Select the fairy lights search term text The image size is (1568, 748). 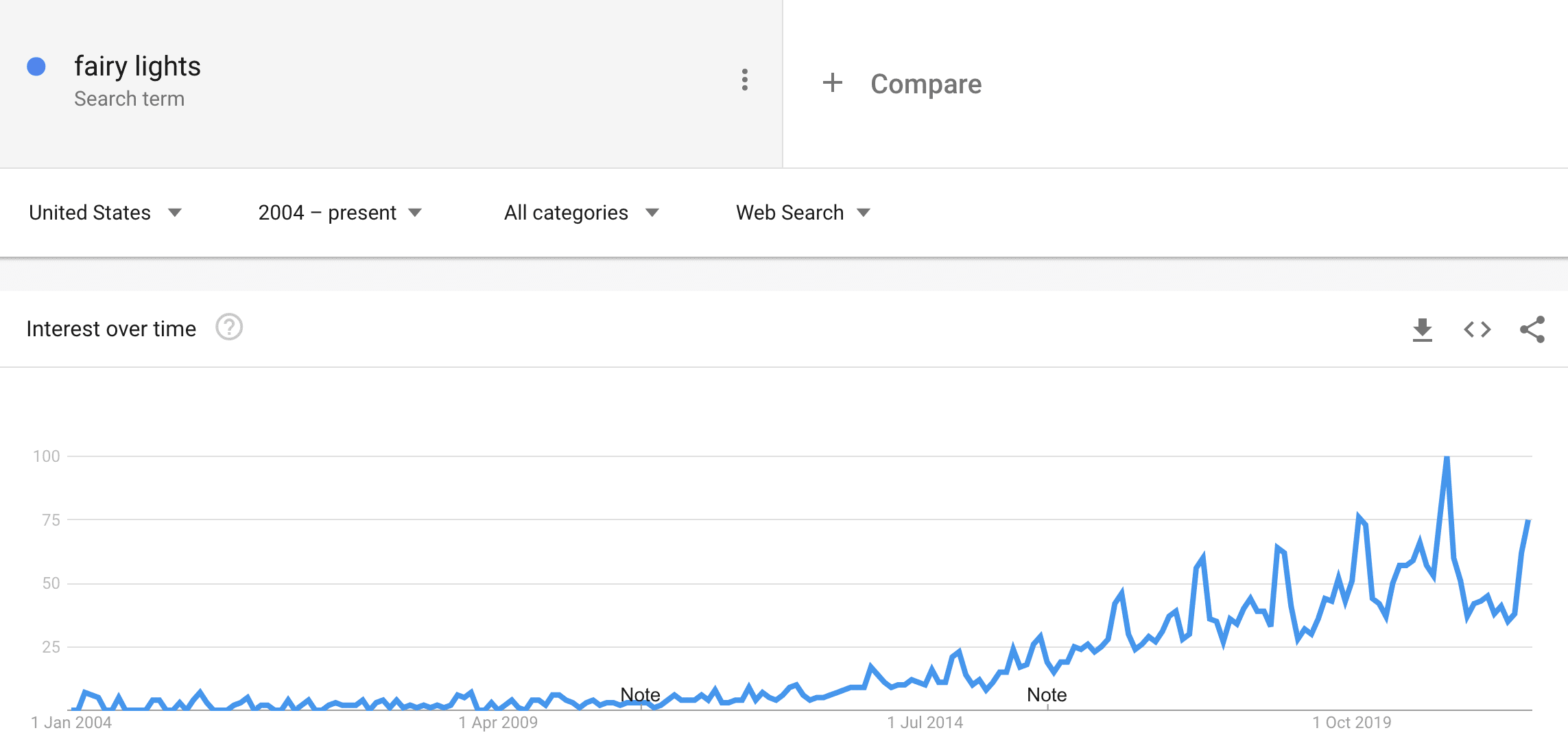[x=137, y=66]
